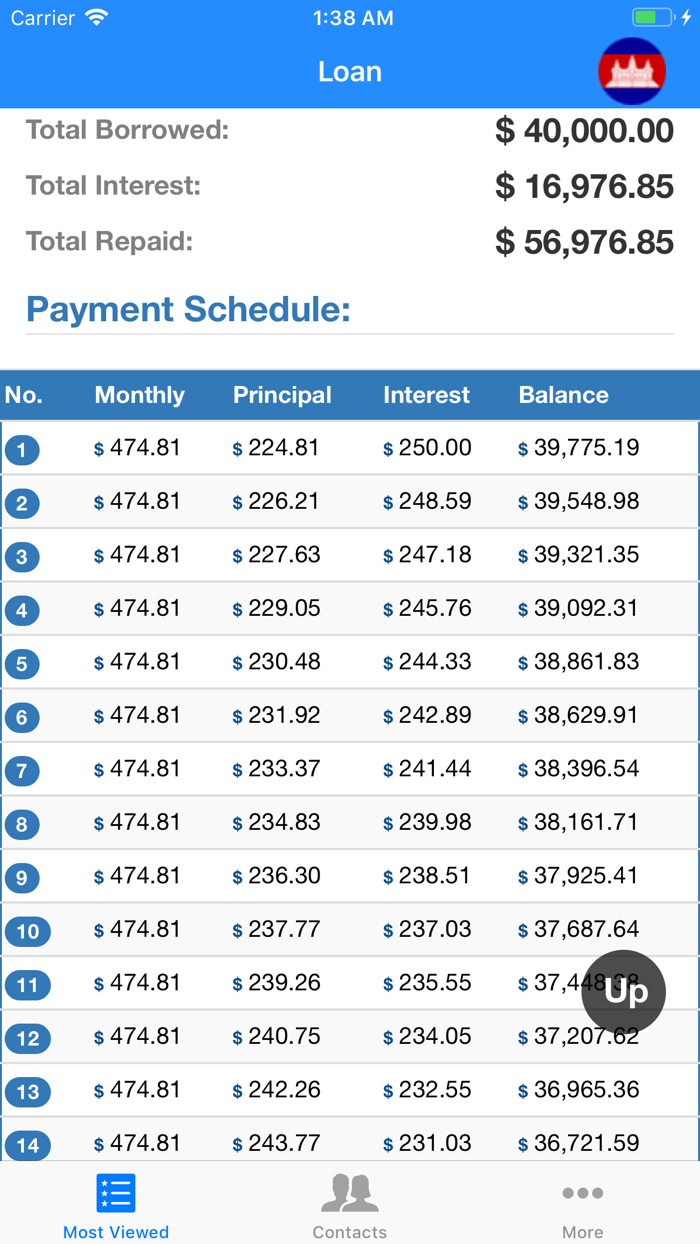Image resolution: width=700 pixels, height=1244 pixels.
Task: Open the Cambodian flag profile icon
Action: (633, 71)
